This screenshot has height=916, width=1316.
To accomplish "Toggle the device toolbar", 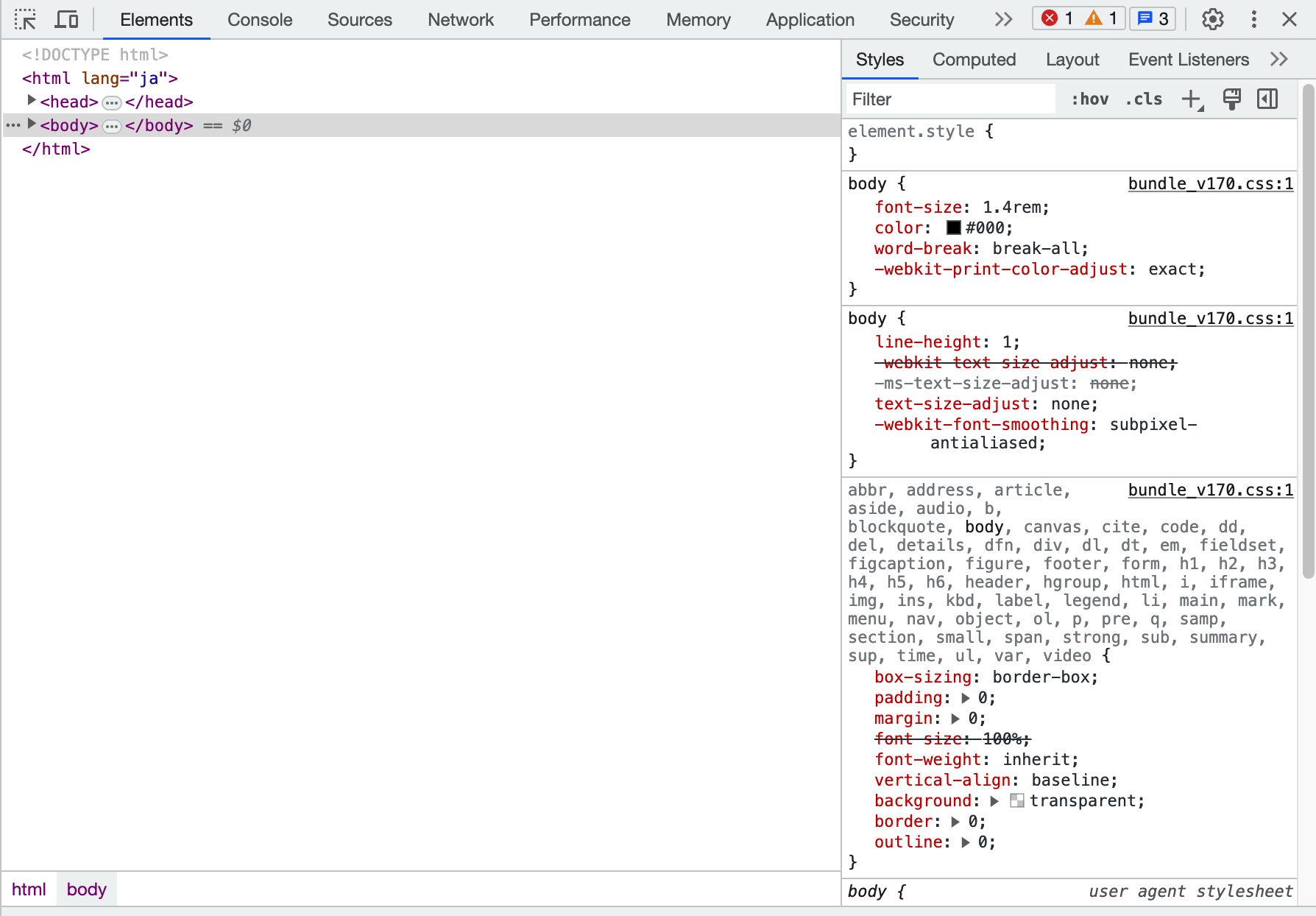I will coord(66,19).
